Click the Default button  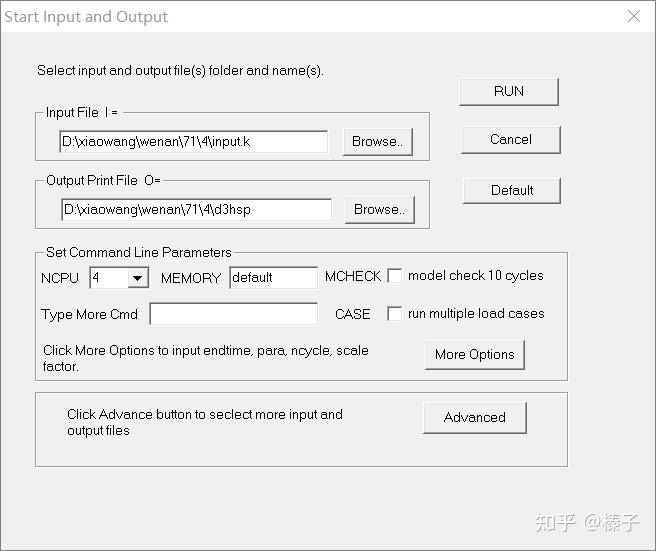click(x=511, y=190)
